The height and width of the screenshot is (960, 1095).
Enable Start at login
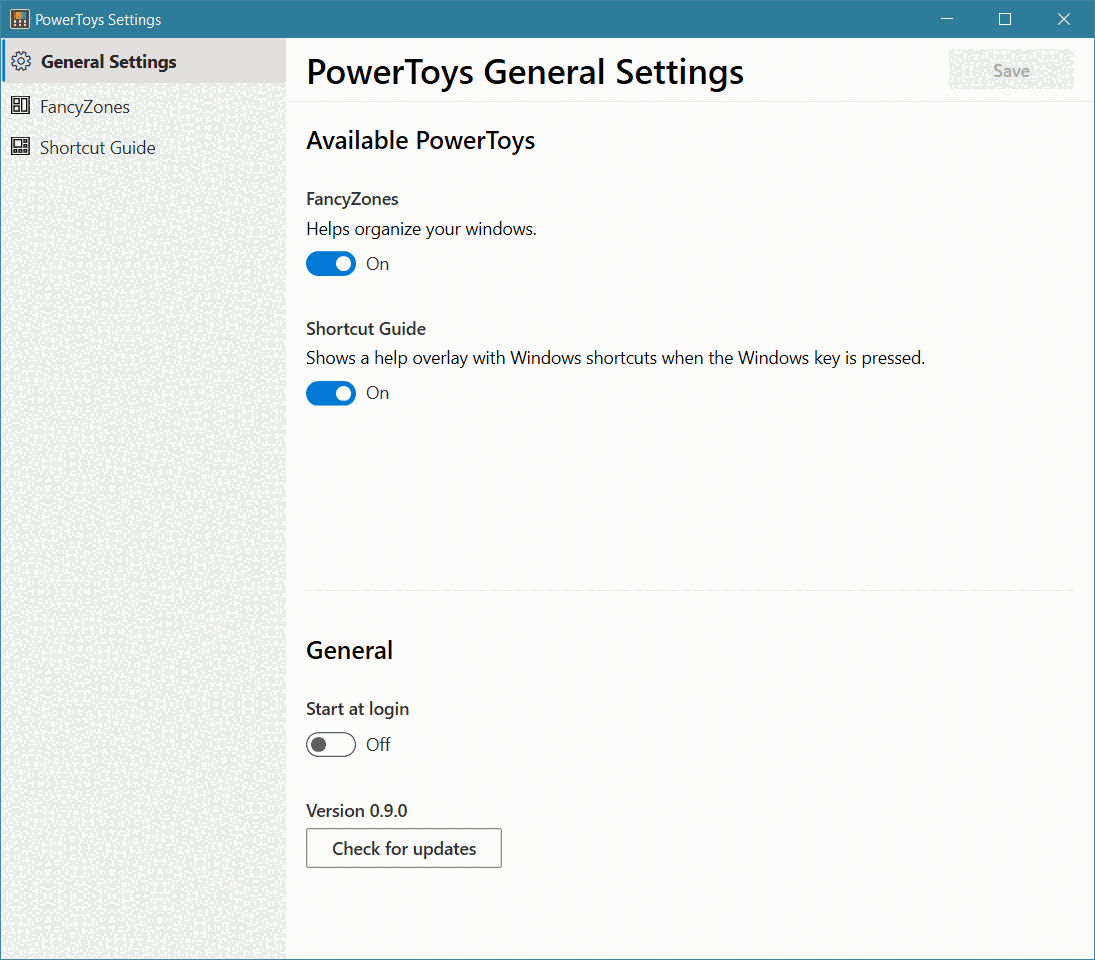pyautogui.click(x=331, y=744)
